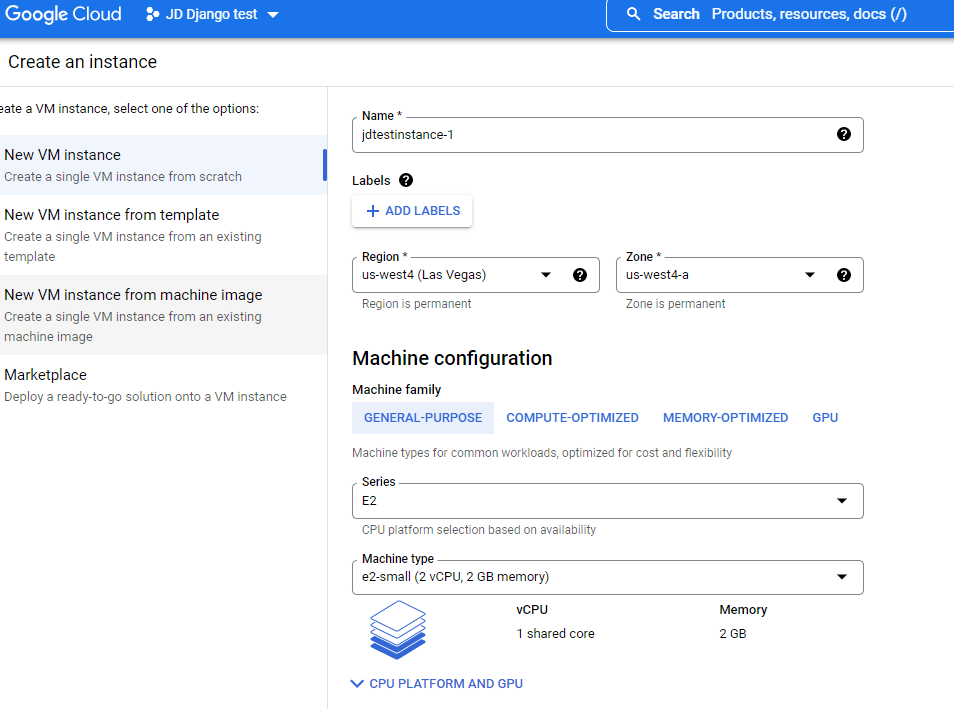Click the search magnifier icon
The image size is (954, 709).
coord(633,14)
